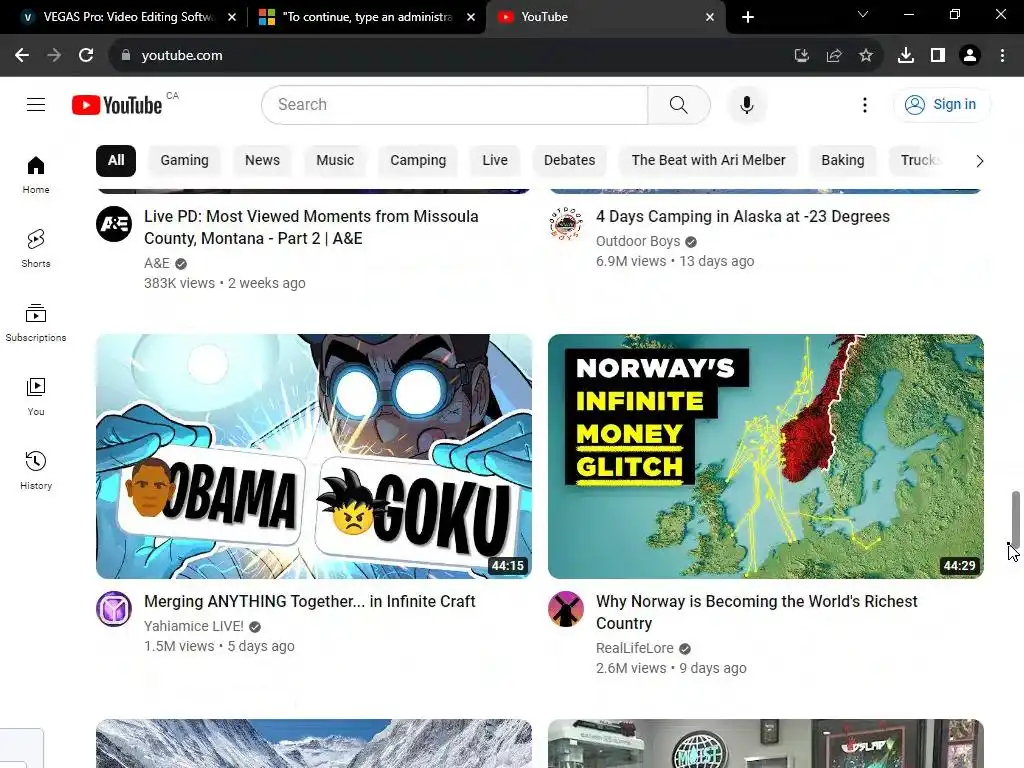The width and height of the screenshot is (1024, 768).
Task: Click the A&E channel avatar
Action: pos(114,224)
